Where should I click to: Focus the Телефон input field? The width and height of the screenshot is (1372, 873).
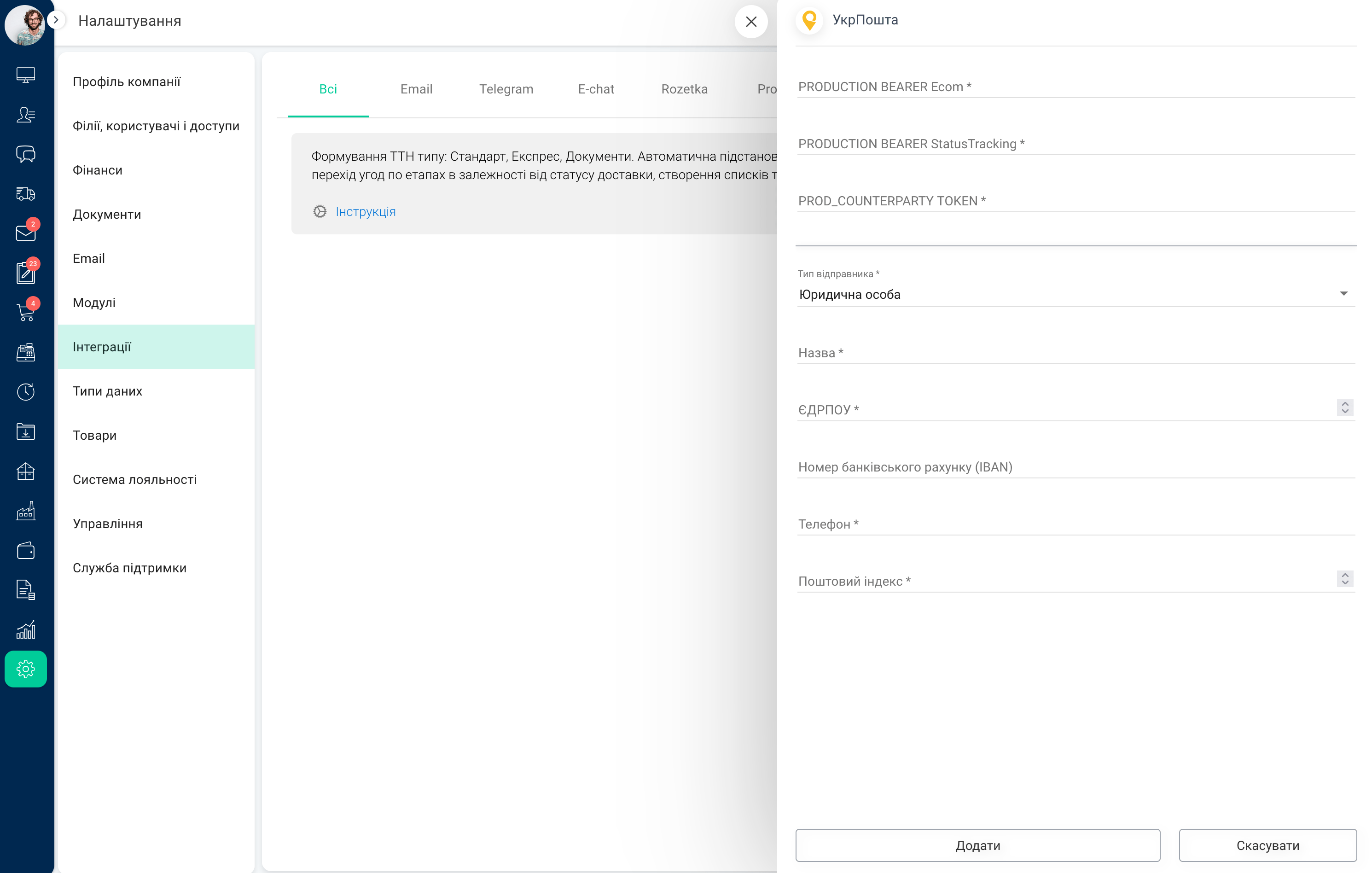tap(1075, 524)
